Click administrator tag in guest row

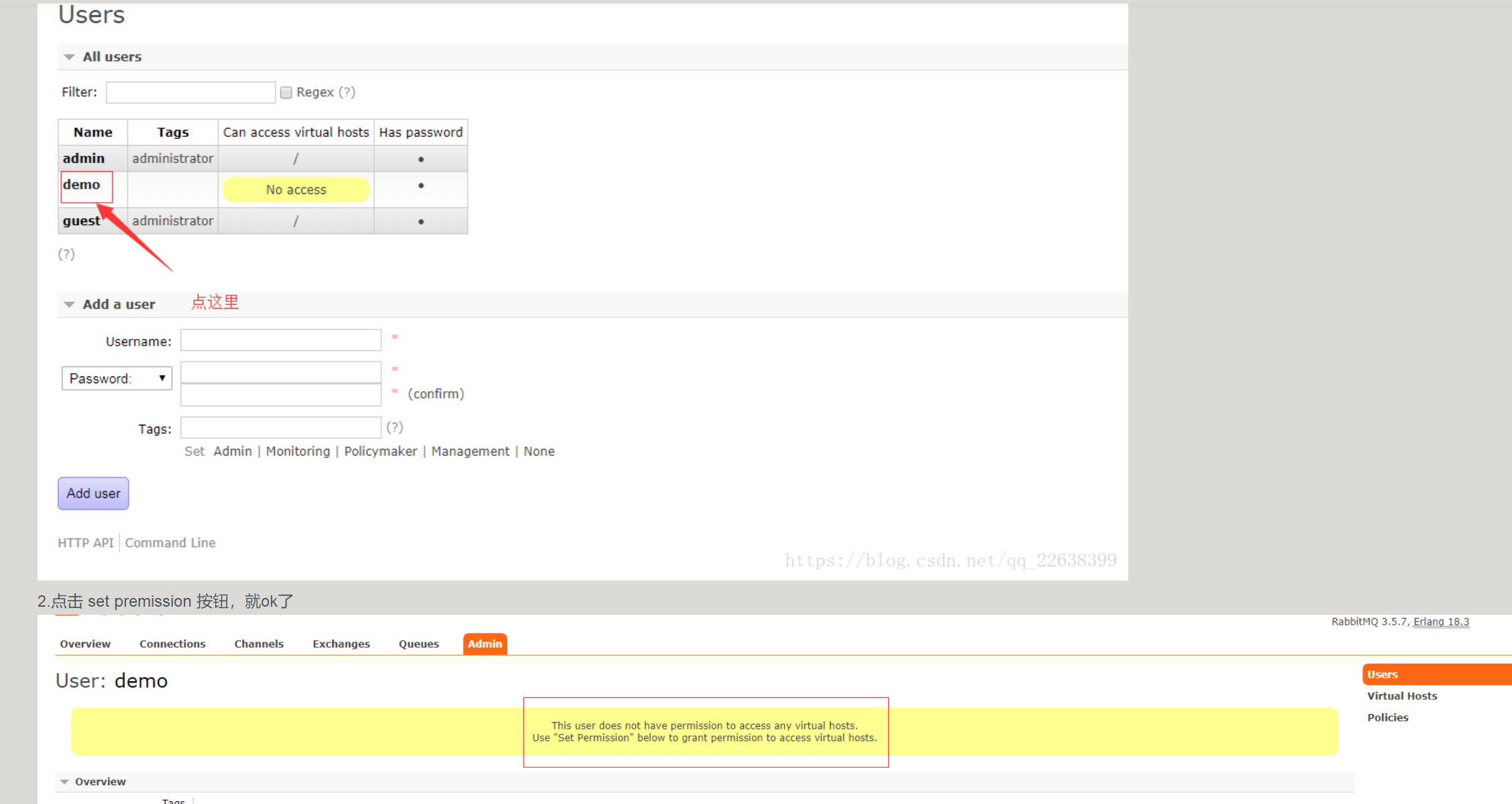pos(173,221)
